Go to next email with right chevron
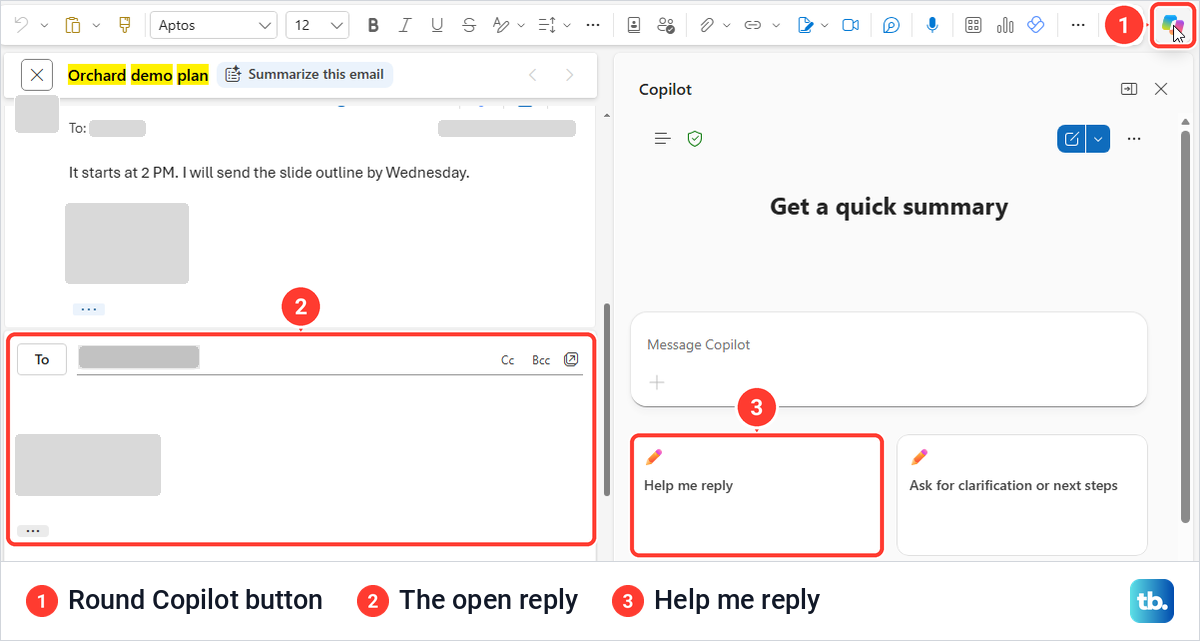The width and height of the screenshot is (1200, 641). (x=570, y=75)
